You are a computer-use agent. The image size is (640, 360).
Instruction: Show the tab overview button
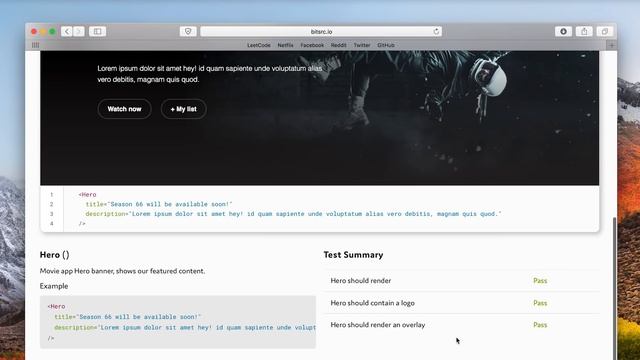604,31
